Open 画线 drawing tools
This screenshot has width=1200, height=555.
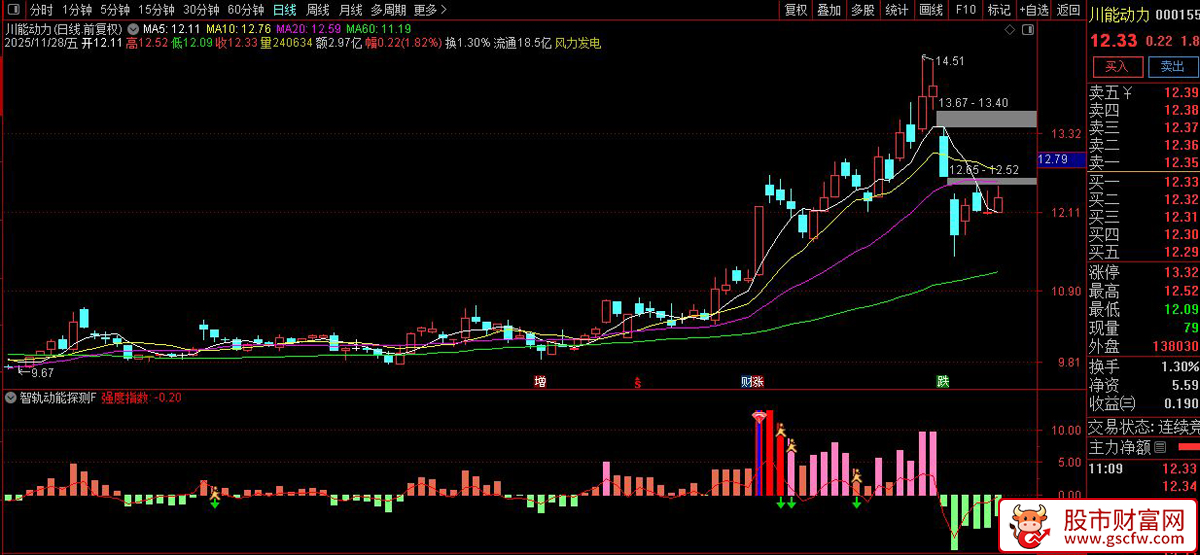(x=931, y=10)
